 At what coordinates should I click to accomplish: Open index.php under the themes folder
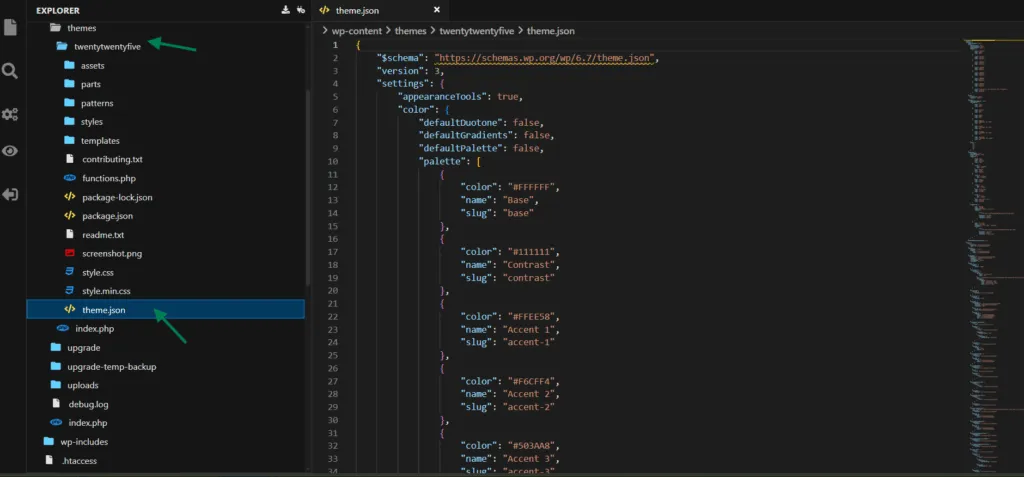(x=95, y=329)
